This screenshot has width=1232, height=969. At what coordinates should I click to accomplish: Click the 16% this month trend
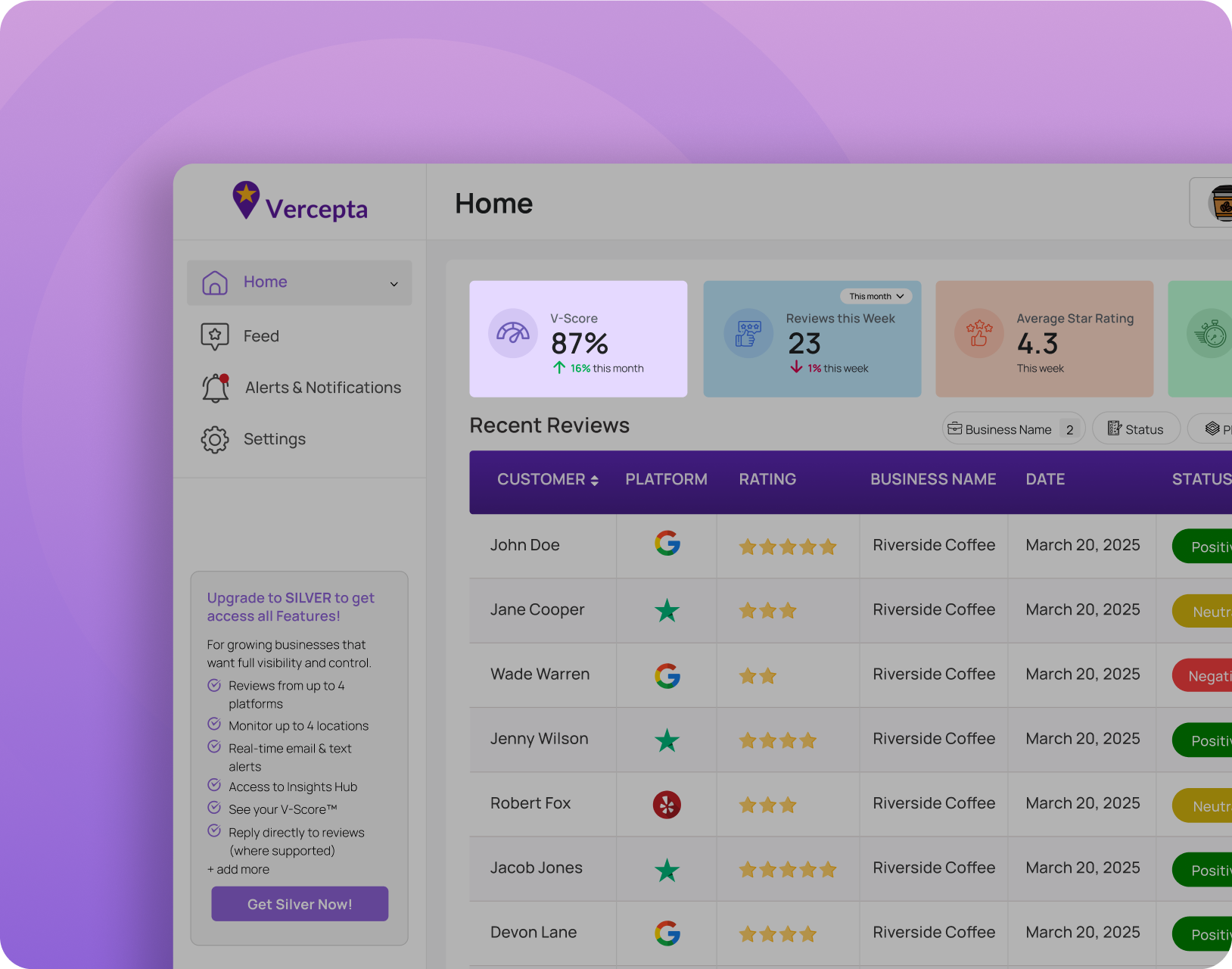(x=599, y=368)
